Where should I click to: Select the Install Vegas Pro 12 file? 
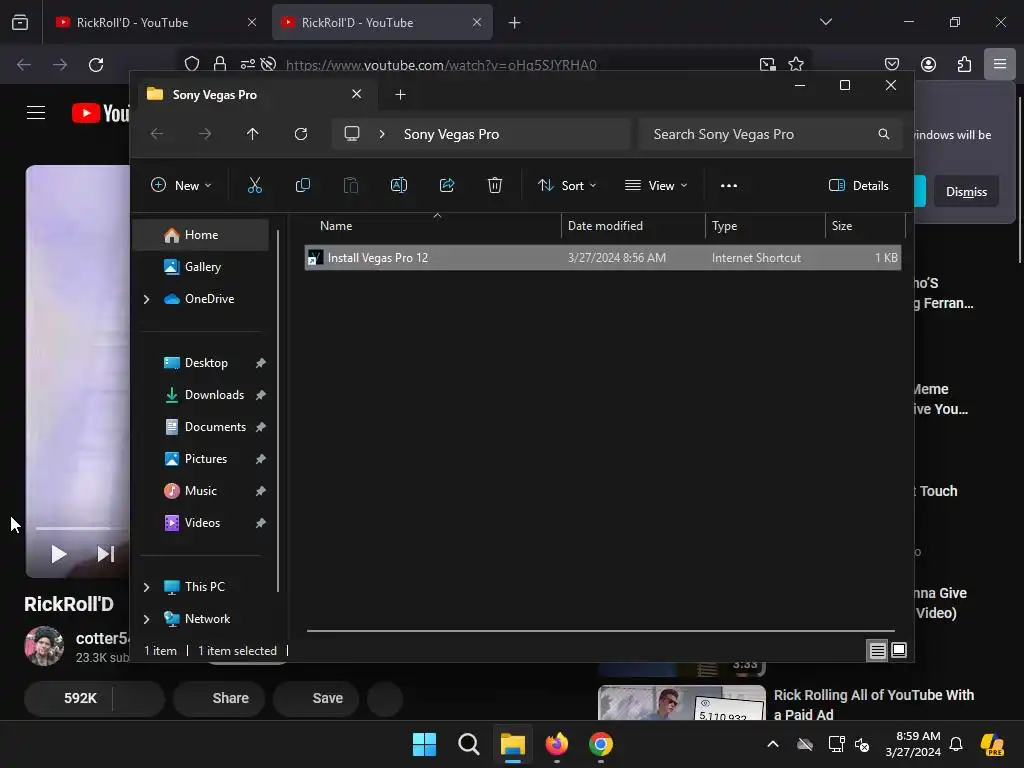click(602, 258)
